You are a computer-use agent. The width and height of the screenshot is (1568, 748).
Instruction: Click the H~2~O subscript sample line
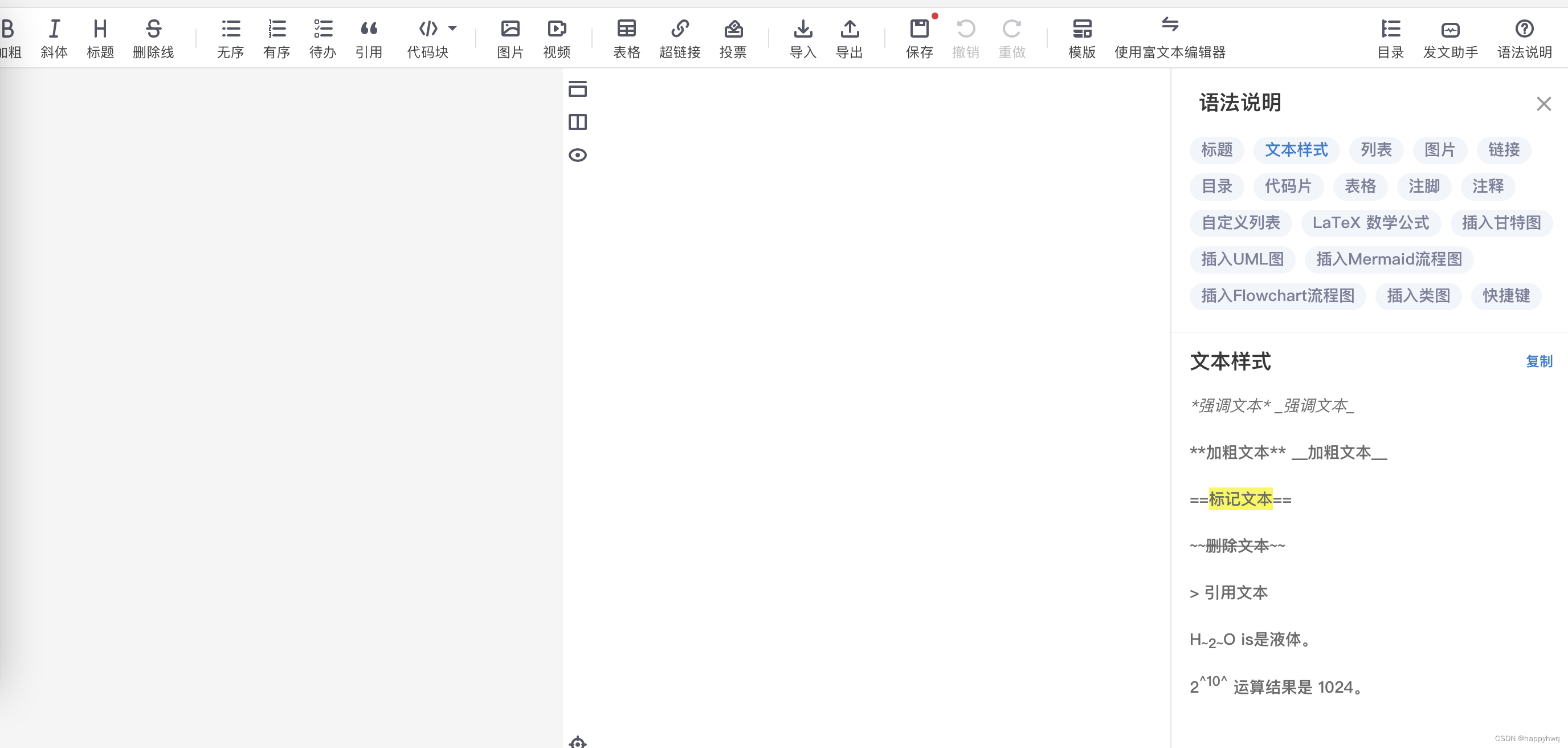[x=1251, y=640]
